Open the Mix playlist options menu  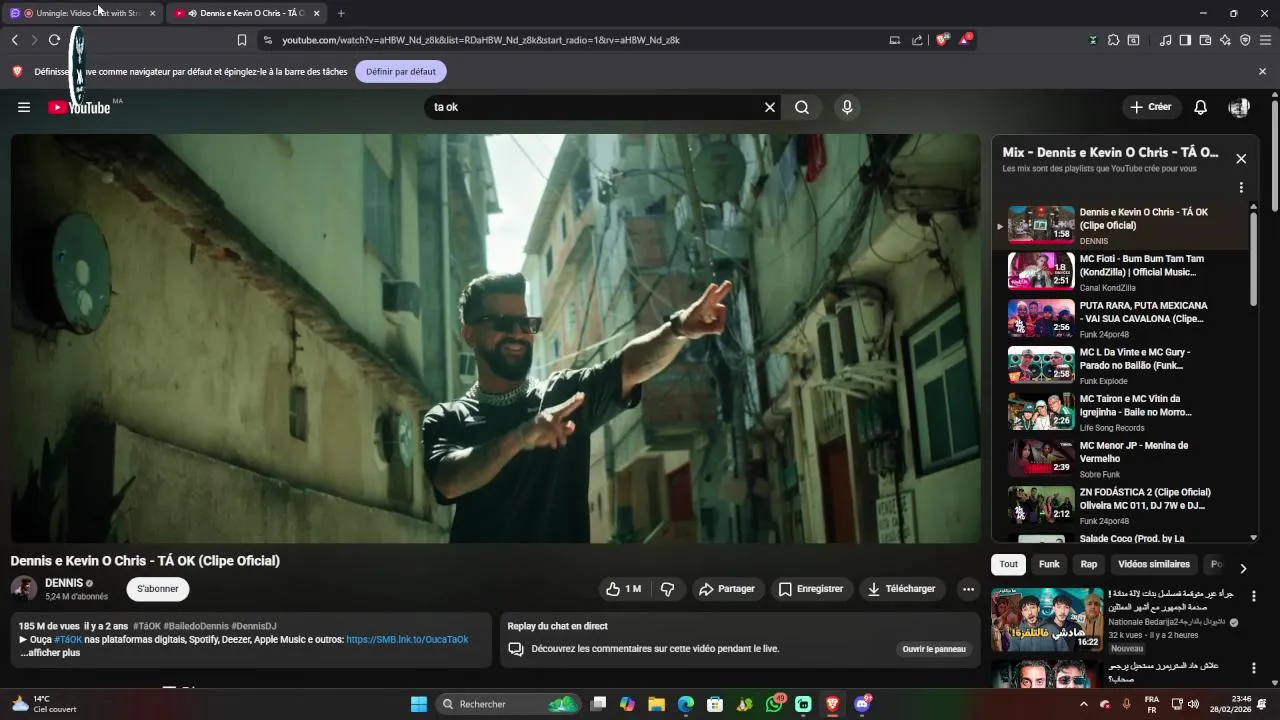[x=1241, y=188]
